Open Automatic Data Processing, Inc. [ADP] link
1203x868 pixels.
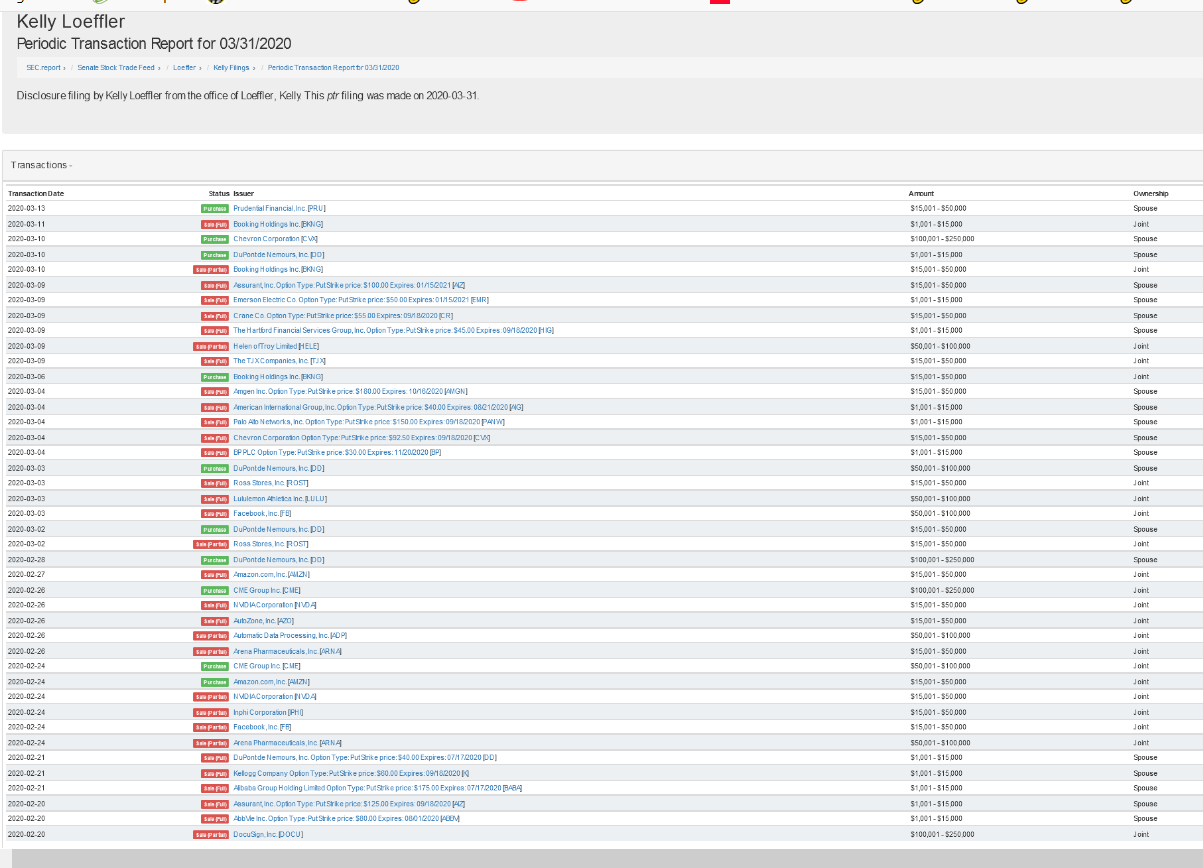click(x=288, y=636)
